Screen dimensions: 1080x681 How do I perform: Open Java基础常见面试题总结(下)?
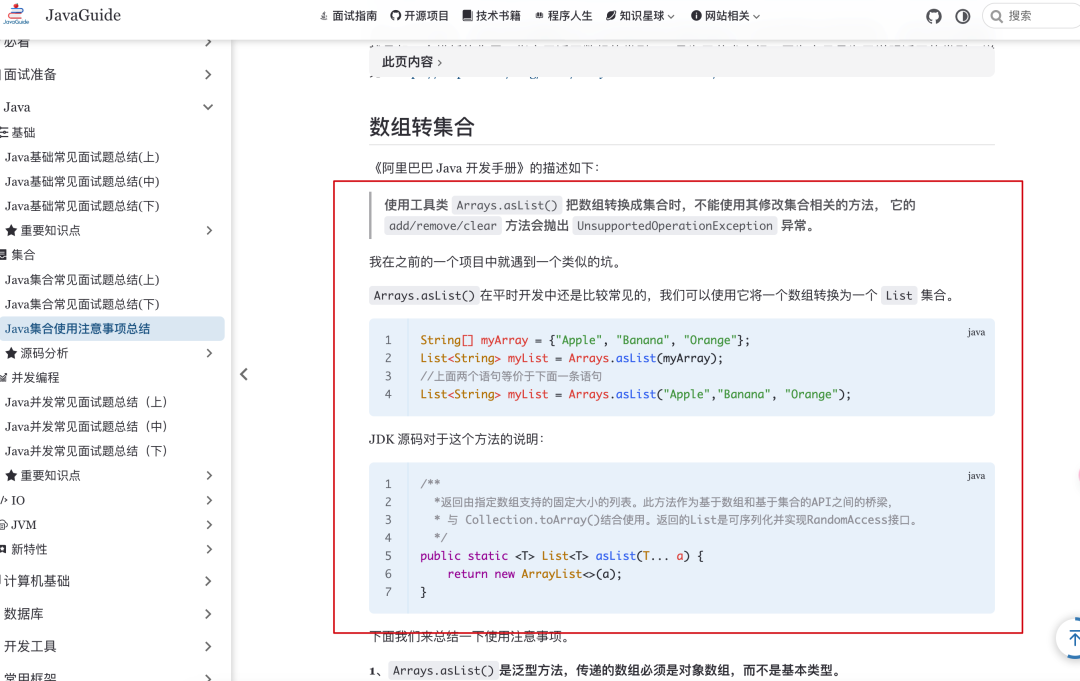coord(82,206)
